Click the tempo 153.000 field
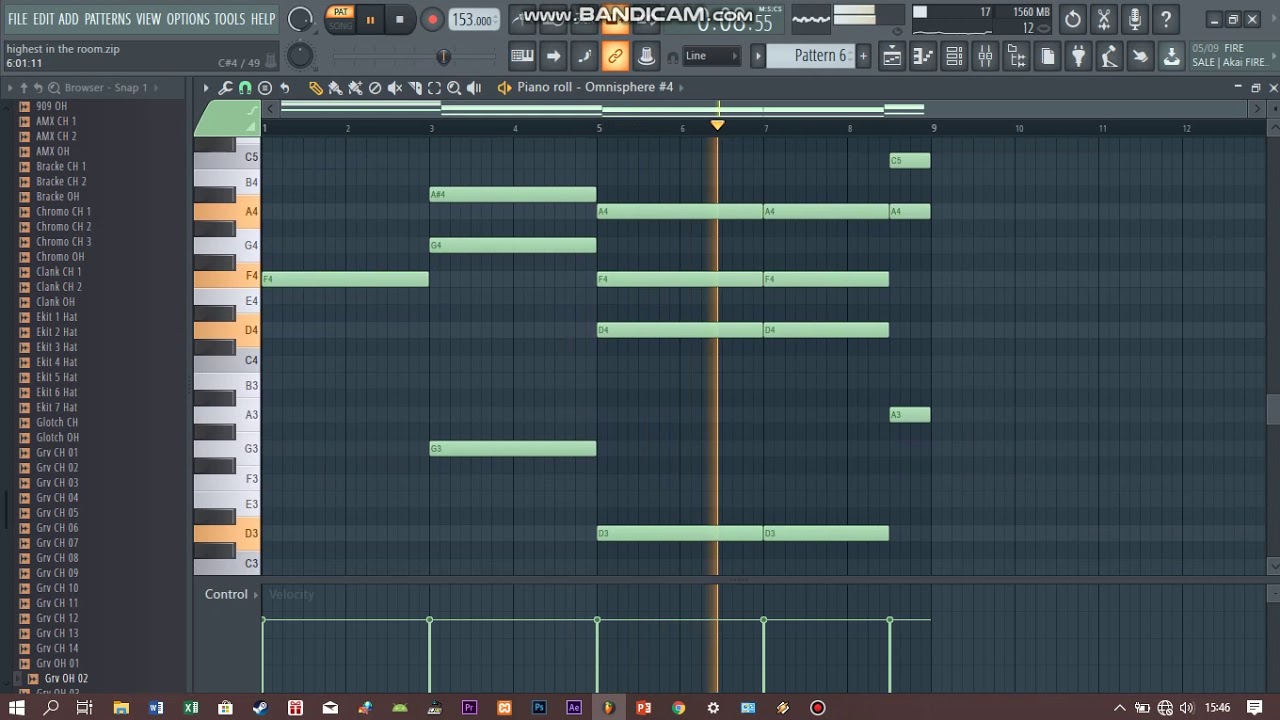Image resolution: width=1280 pixels, height=720 pixels. (x=472, y=20)
